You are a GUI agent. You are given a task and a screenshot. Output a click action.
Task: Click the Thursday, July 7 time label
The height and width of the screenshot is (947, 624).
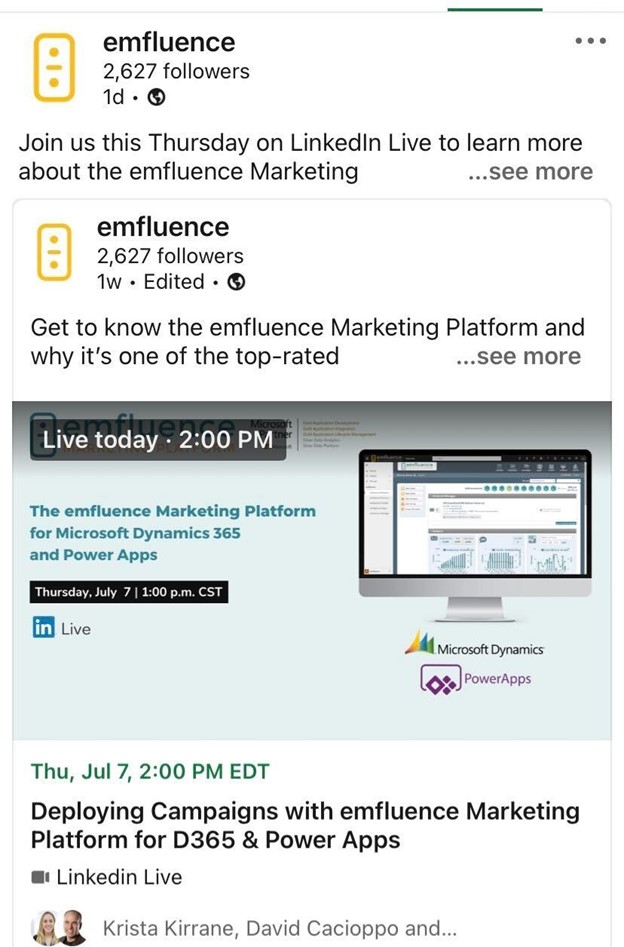click(x=127, y=592)
